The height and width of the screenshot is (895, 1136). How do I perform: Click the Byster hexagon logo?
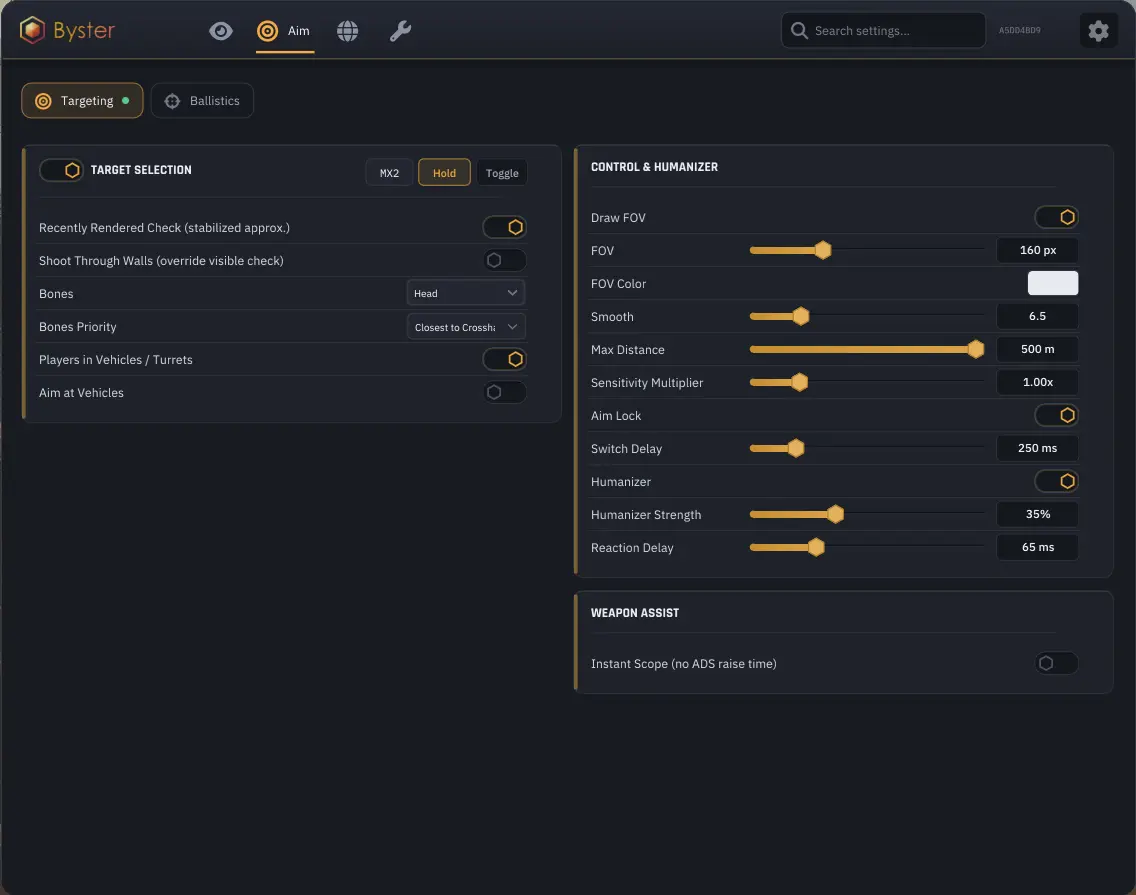point(33,30)
